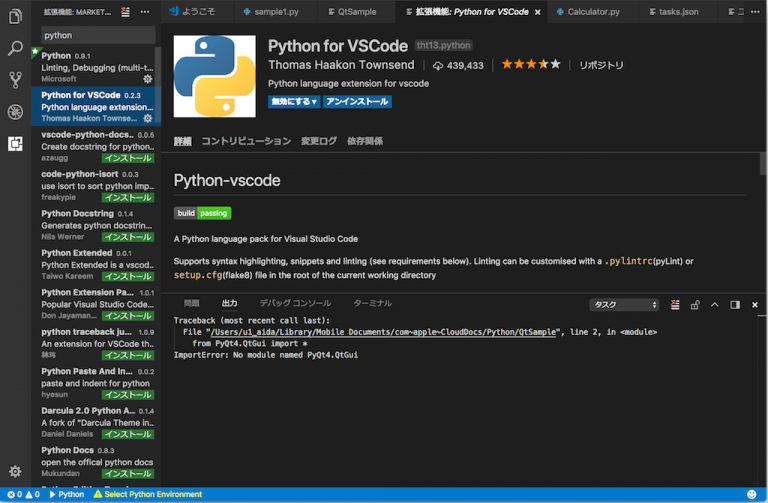Install the Python Extended extension

click(128, 276)
